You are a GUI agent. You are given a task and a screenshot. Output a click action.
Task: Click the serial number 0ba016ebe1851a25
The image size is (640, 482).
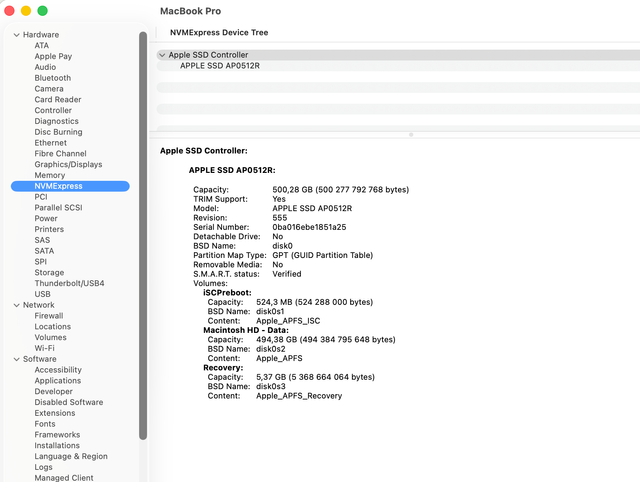click(x=309, y=227)
